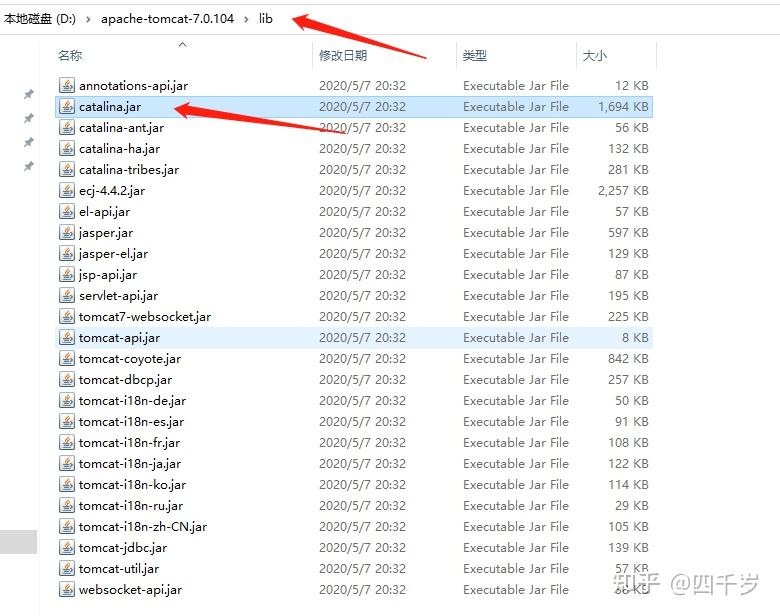The width and height of the screenshot is (780, 616).
Task: Go to 本地磁盘 (D:) in the address bar
Action: pyautogui.click(x=40, y=19)
